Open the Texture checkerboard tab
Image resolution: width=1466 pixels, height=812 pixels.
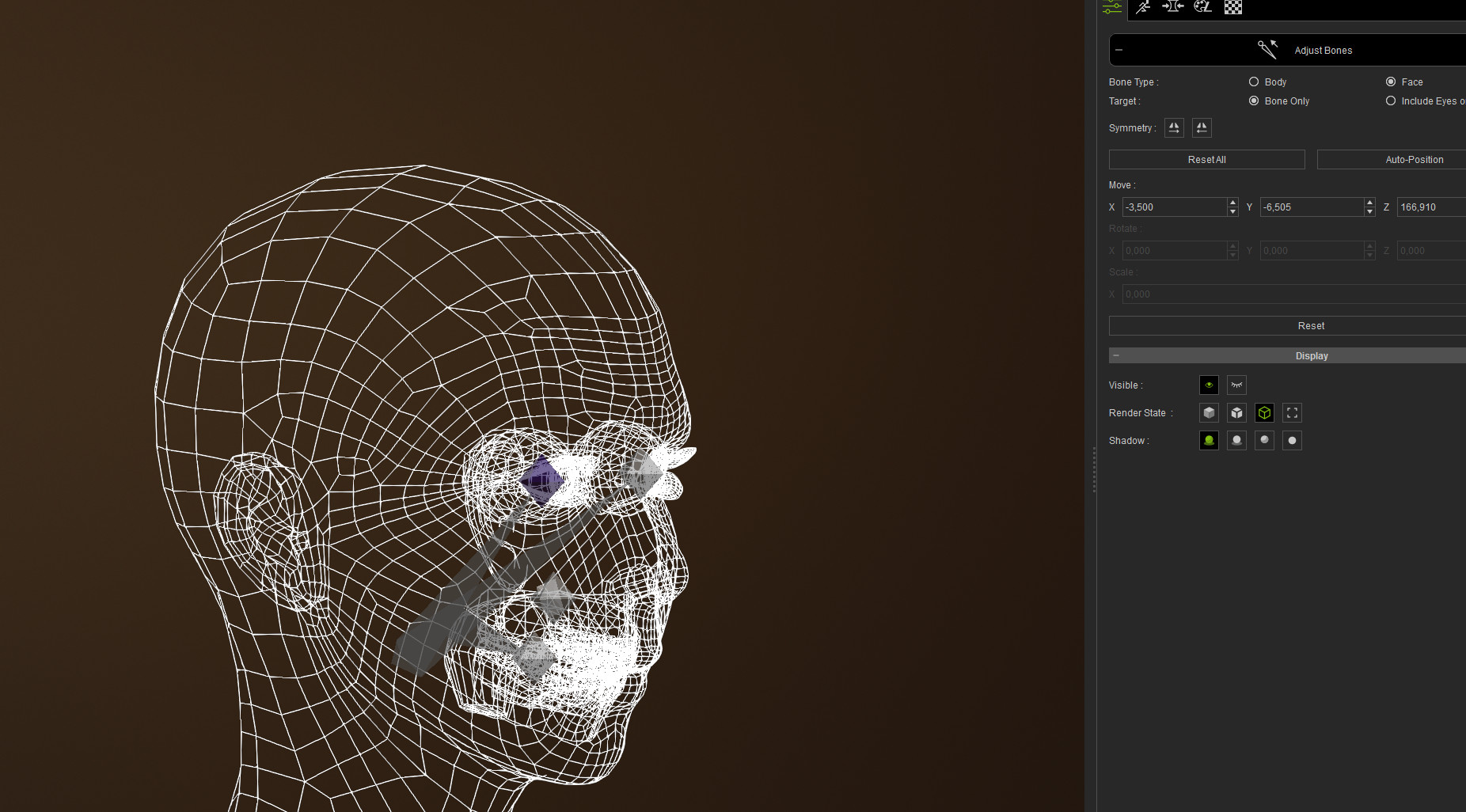pyautogui.click(x=1233, y=7)
